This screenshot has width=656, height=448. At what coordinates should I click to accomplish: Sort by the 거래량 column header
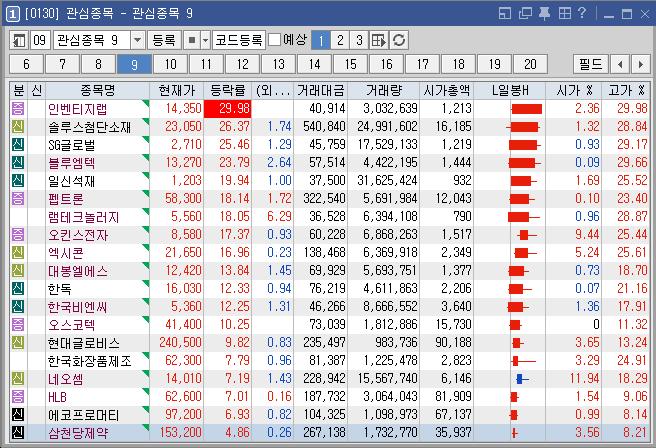(384, 90)
